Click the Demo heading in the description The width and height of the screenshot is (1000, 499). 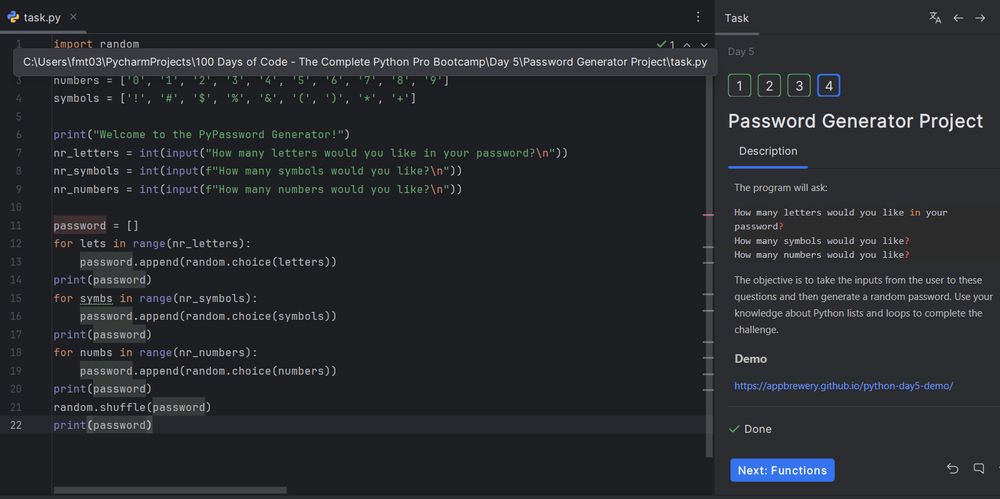(x=751, y=359)
